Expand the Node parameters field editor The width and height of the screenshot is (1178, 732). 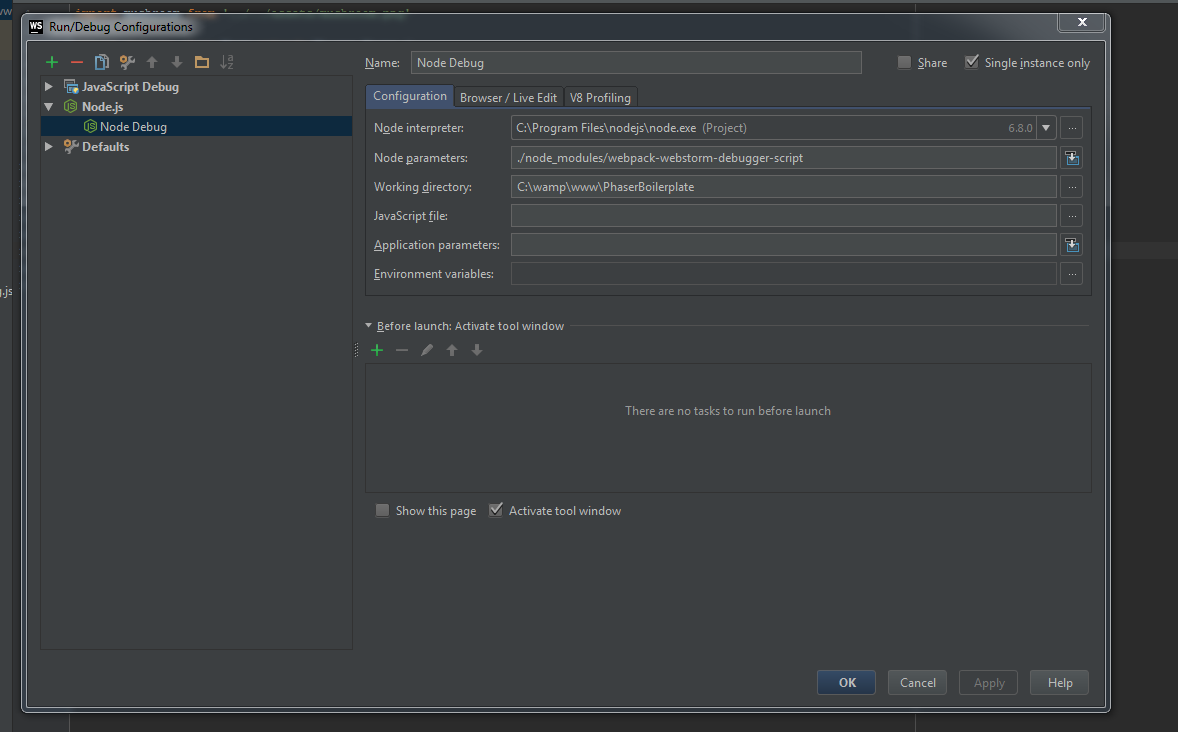(x=1072, y=158)
